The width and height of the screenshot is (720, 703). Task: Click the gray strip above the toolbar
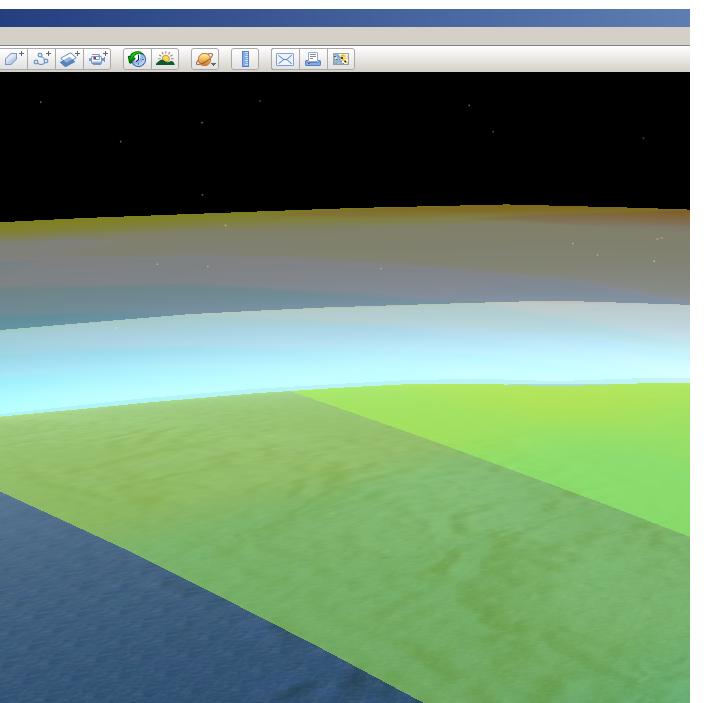[x=345, y=36]
